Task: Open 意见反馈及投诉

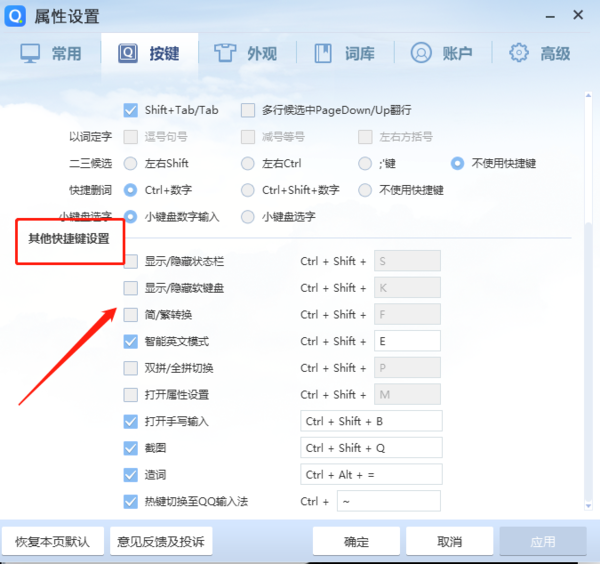Action: tap(161, 541)
